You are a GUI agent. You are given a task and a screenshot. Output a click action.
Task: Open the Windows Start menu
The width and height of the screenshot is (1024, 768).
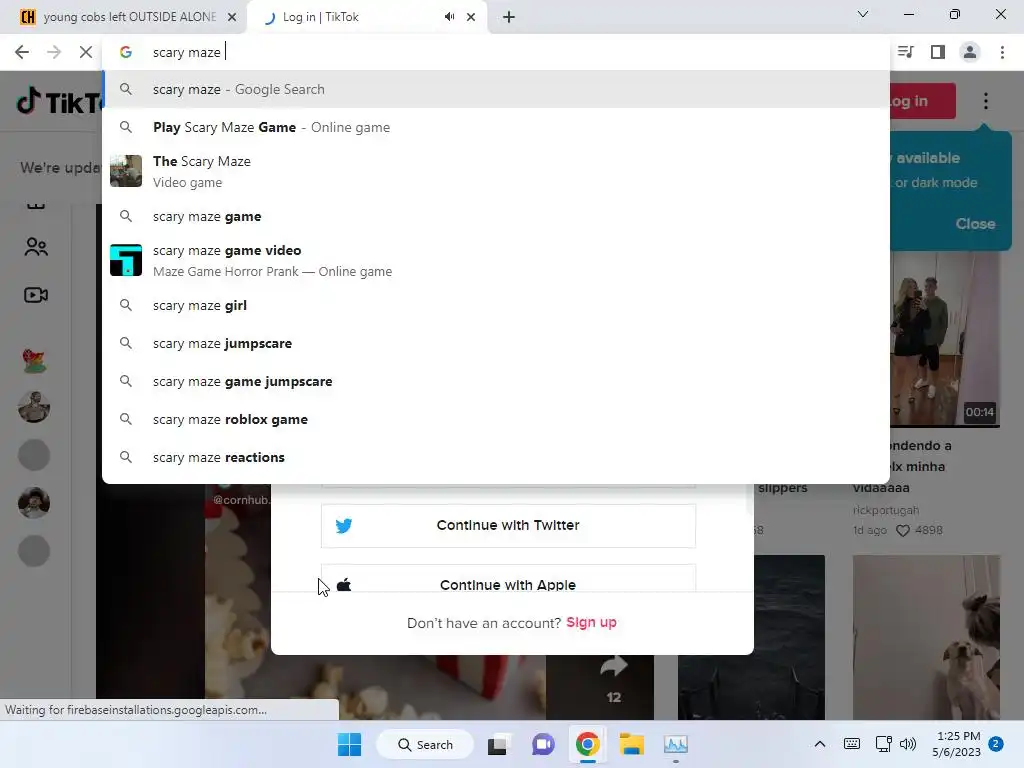coord(349,744)
